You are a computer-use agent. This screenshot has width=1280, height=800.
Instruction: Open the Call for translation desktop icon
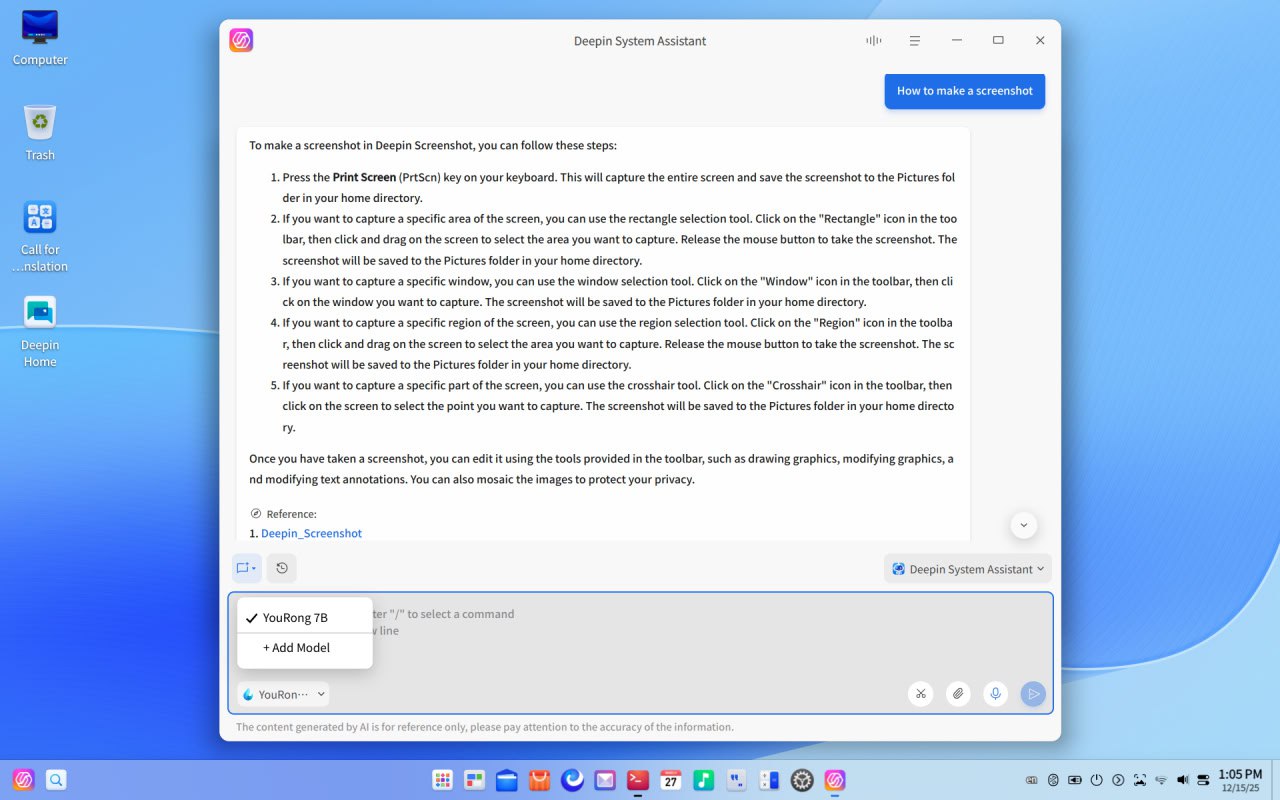pyautogui.click(x=40, y=236)
